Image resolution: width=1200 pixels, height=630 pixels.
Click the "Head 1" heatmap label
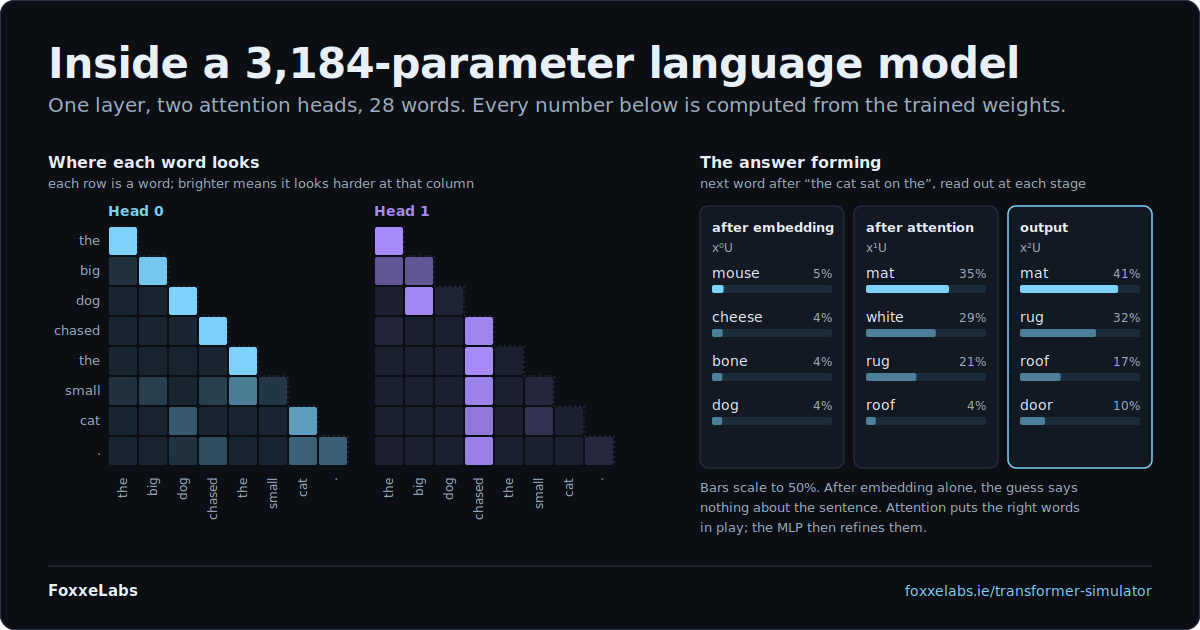point(402,211)
